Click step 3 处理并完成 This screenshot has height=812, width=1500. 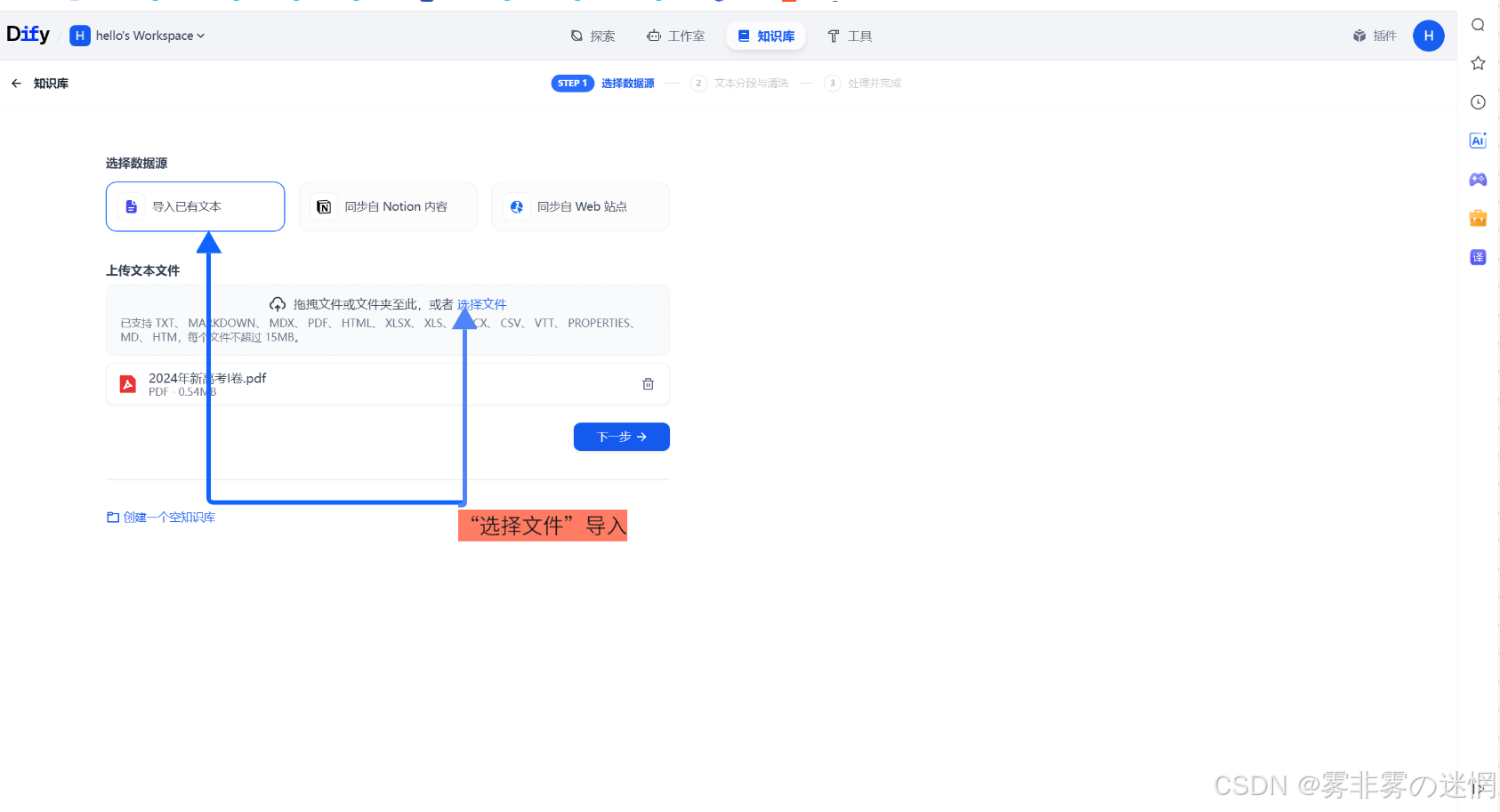(x=863, y=83)
